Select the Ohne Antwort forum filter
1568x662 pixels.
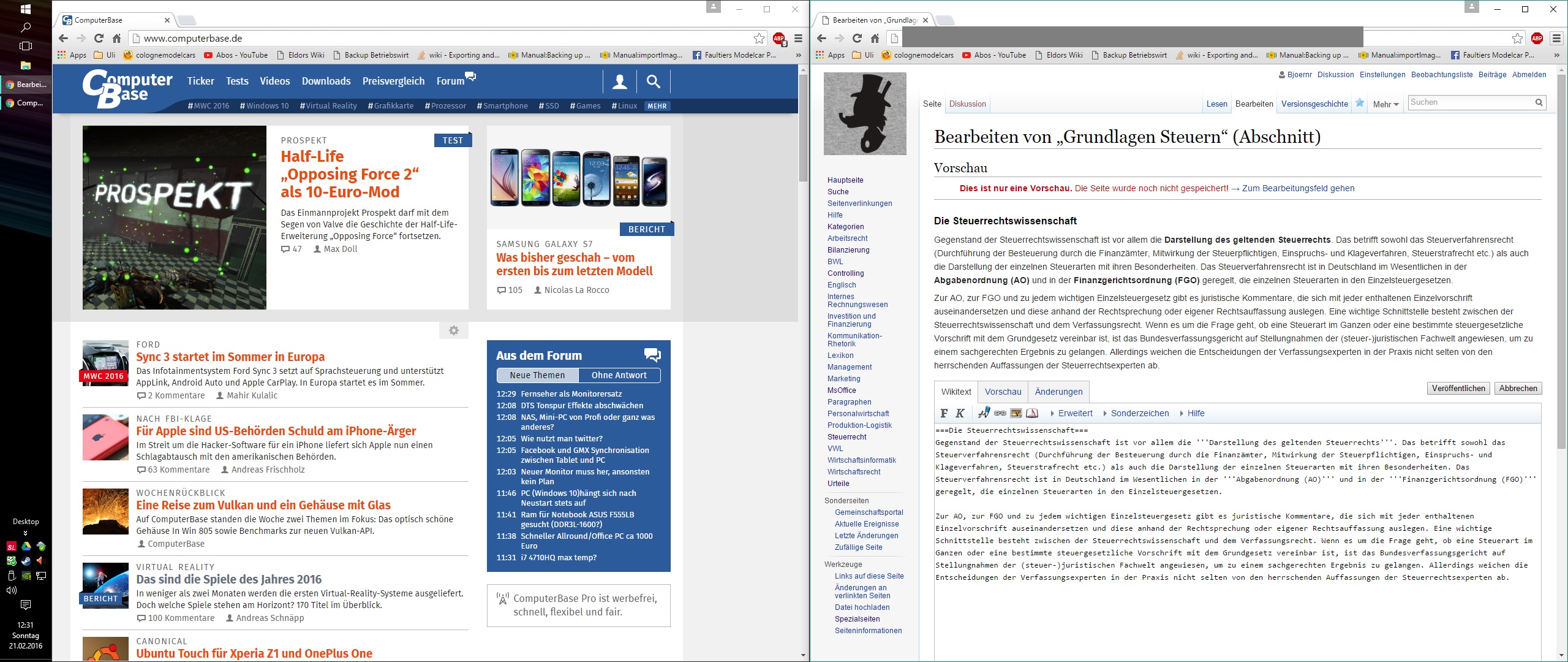[x=619, y=375]
